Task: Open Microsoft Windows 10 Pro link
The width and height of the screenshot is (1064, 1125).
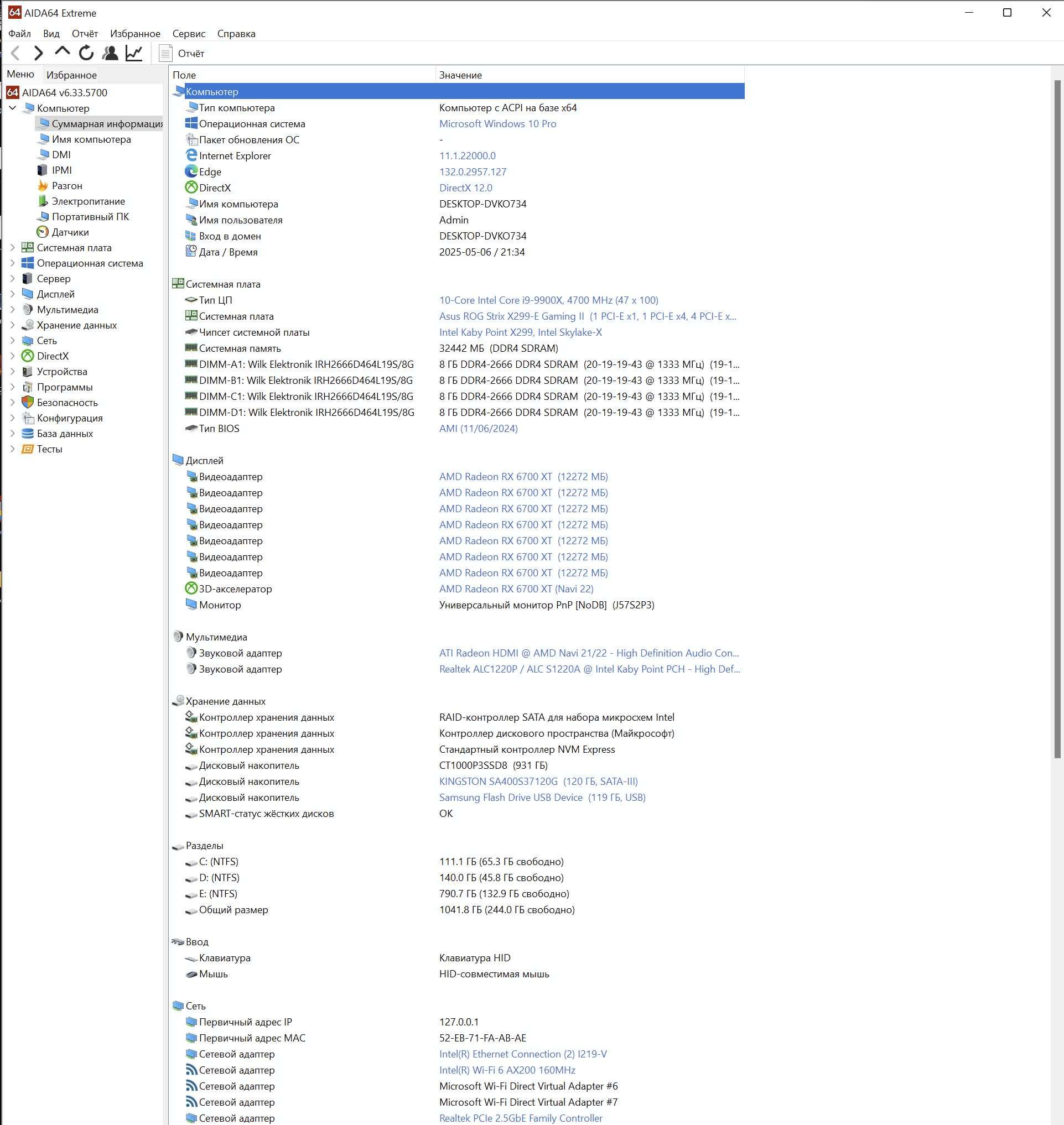Action: 497,123
